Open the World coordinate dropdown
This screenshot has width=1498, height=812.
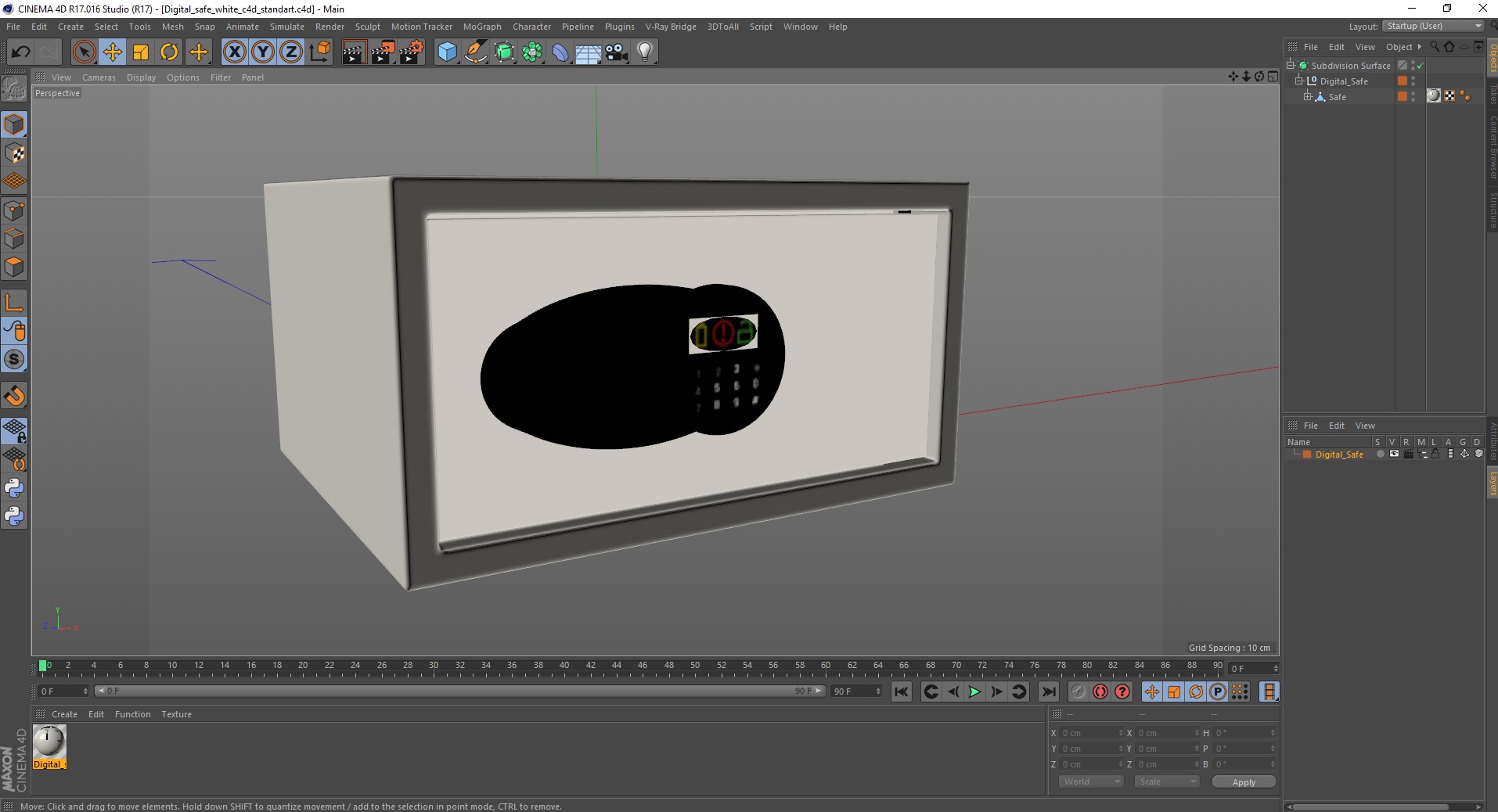(x=1091, y=781)
